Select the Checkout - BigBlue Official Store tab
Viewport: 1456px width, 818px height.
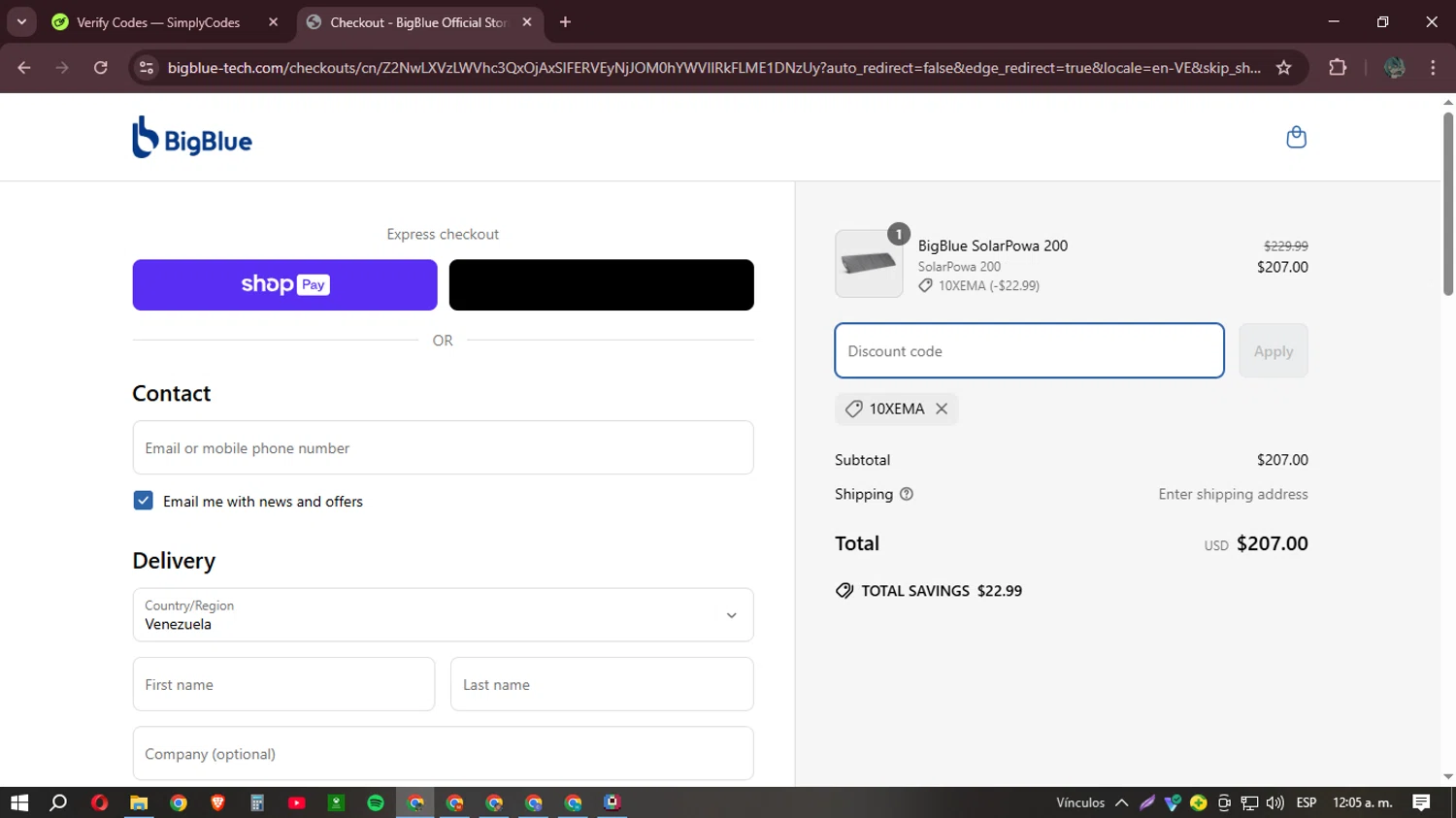pyautogui.click(x=419, y=22)
